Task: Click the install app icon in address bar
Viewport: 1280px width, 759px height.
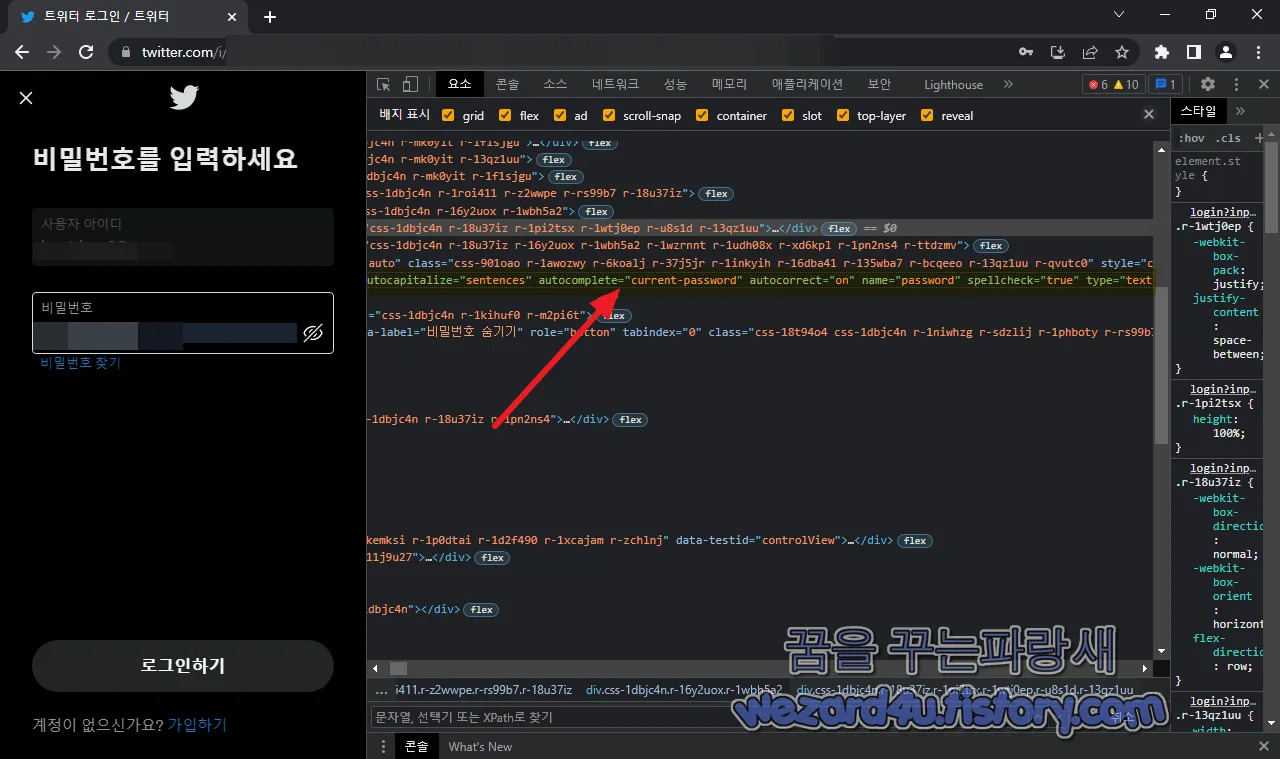Action: click(x=1058, y=52)
